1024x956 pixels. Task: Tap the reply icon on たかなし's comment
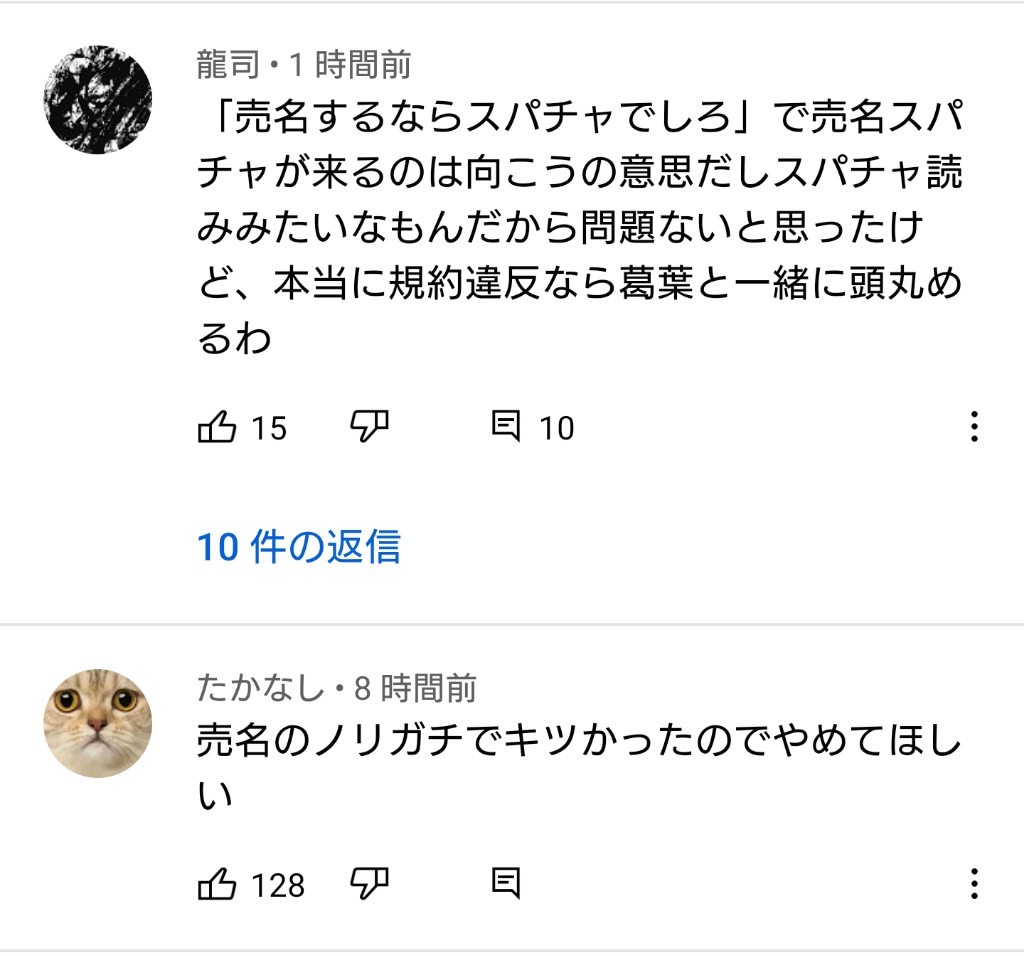point(507,884)
